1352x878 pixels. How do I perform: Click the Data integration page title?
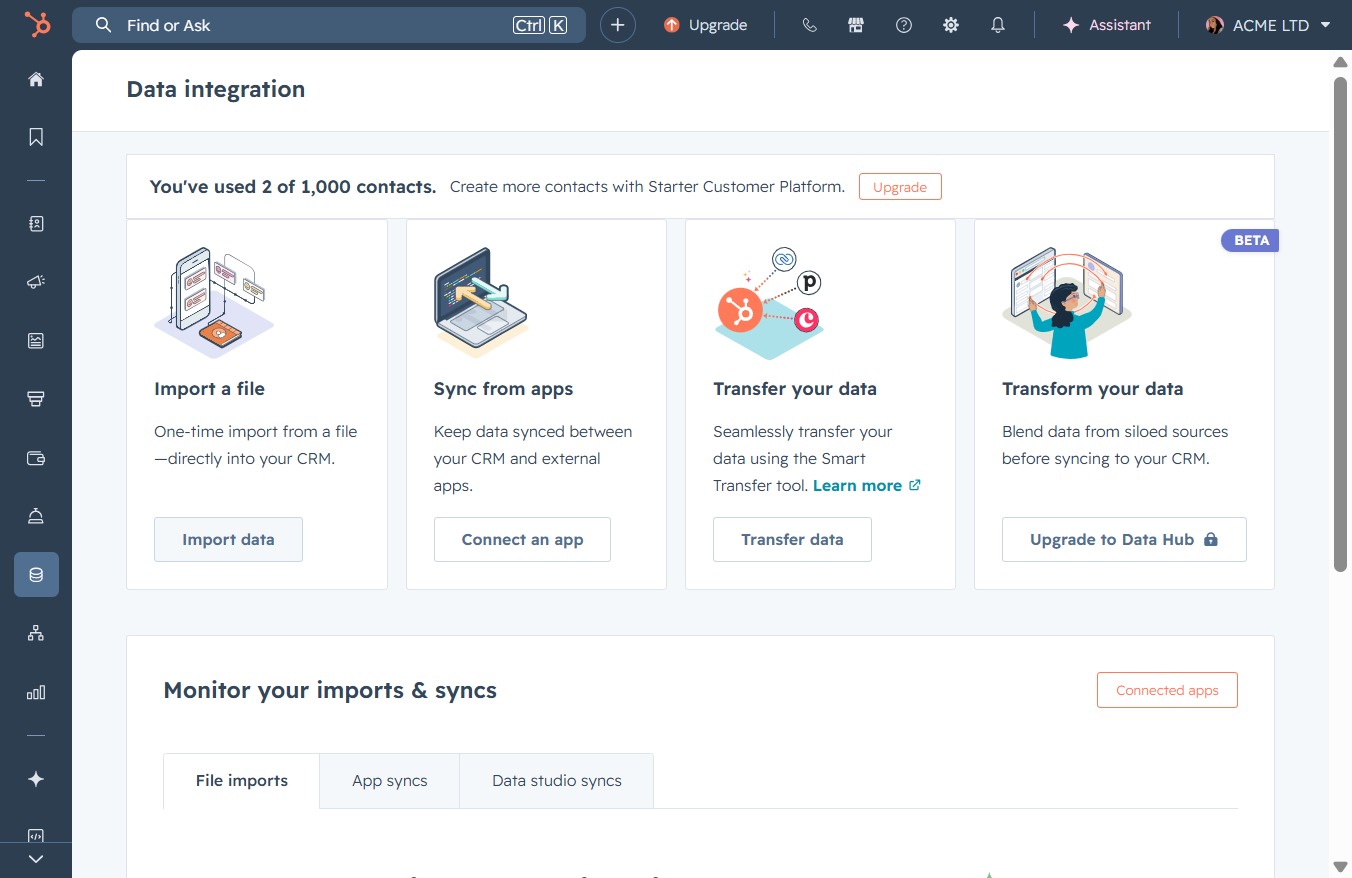point(216,89)
